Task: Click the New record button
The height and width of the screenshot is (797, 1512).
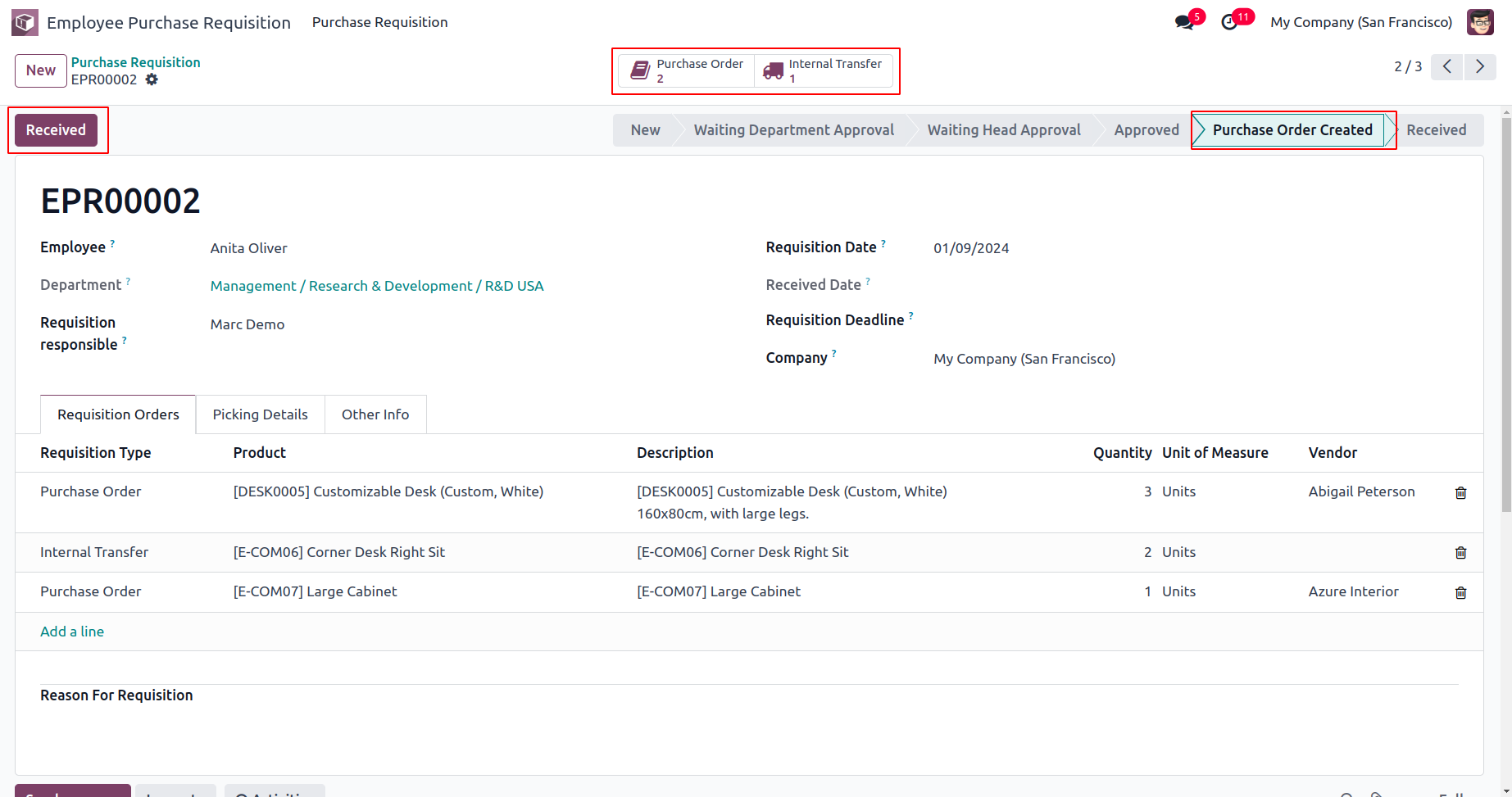Action: pos(40,70)
